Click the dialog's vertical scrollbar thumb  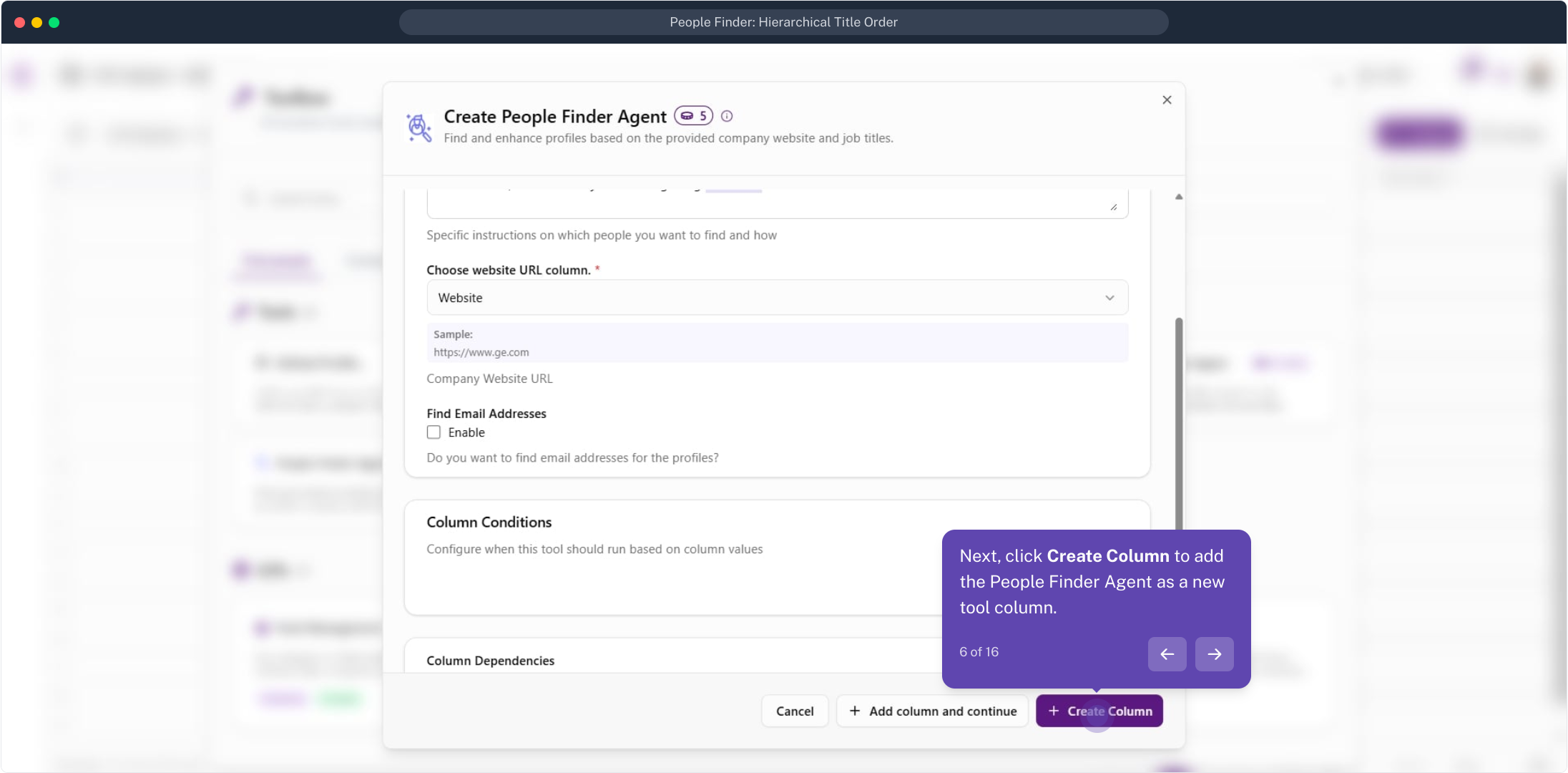click(1179, 424)
